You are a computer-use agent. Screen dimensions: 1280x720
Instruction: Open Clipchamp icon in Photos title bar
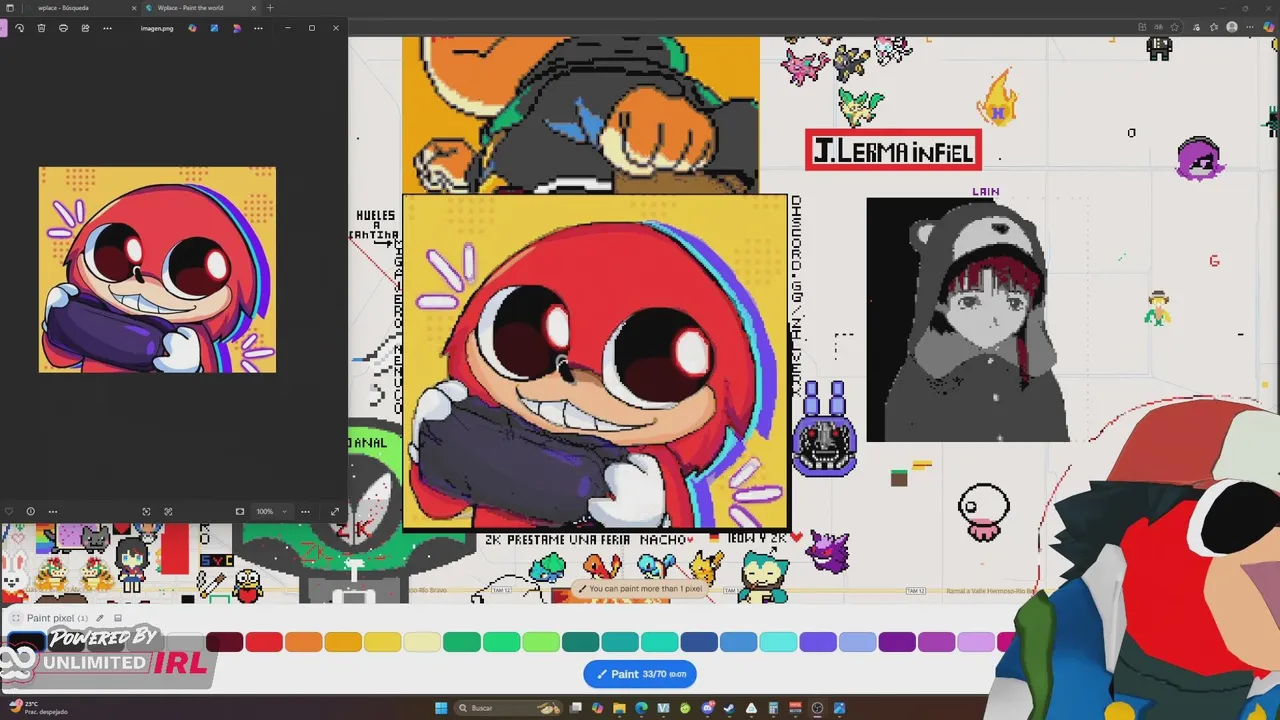coord(236,28)
